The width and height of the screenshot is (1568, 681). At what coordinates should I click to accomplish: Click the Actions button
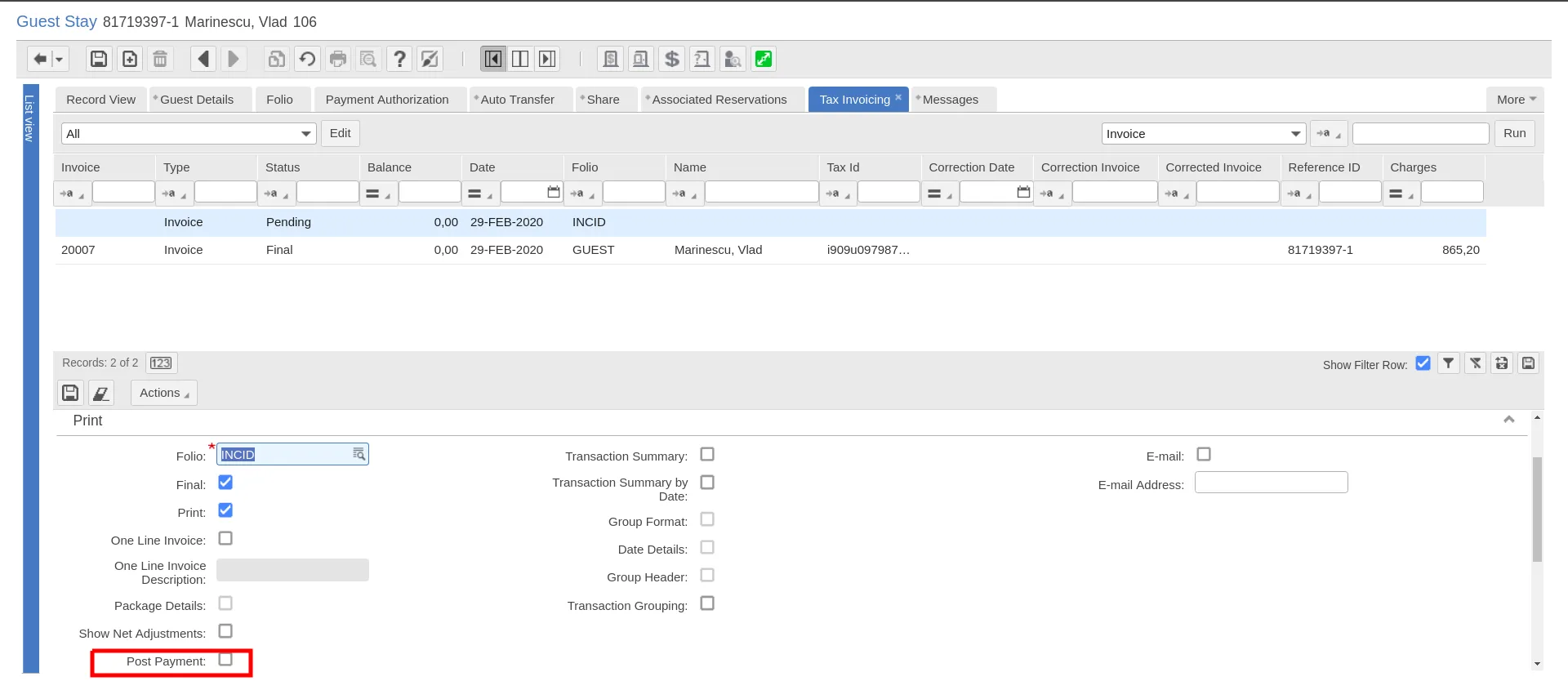pyautogui.click(x=164, y=393)
